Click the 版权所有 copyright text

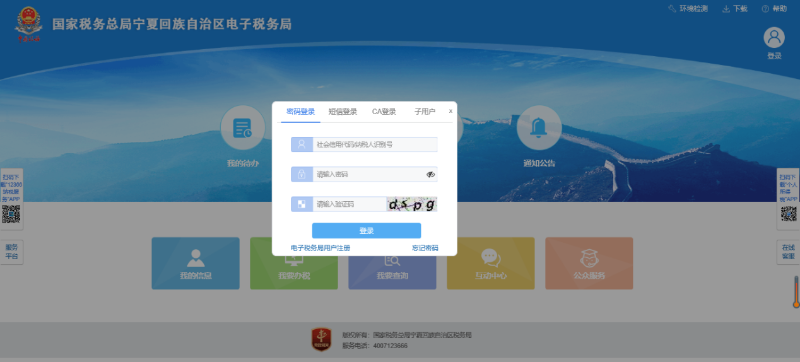407,335
